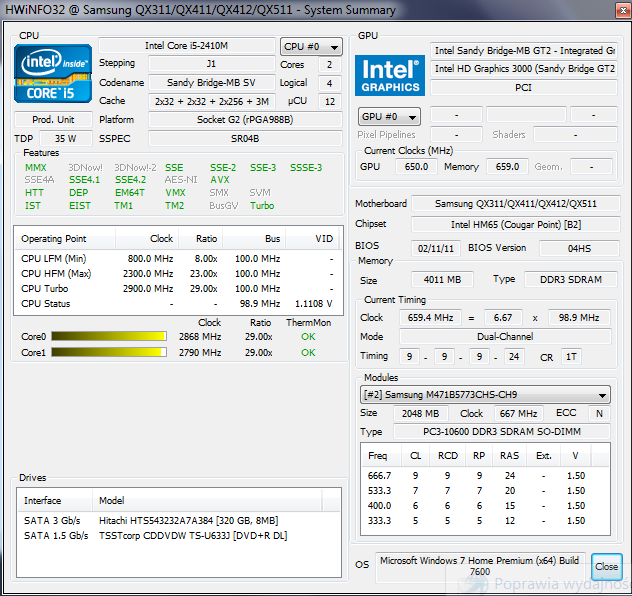This screenshot has height=596, width=632.
Task: Select the Hitachi HTS543232A7A384 drive row
Action: (179, 521)
